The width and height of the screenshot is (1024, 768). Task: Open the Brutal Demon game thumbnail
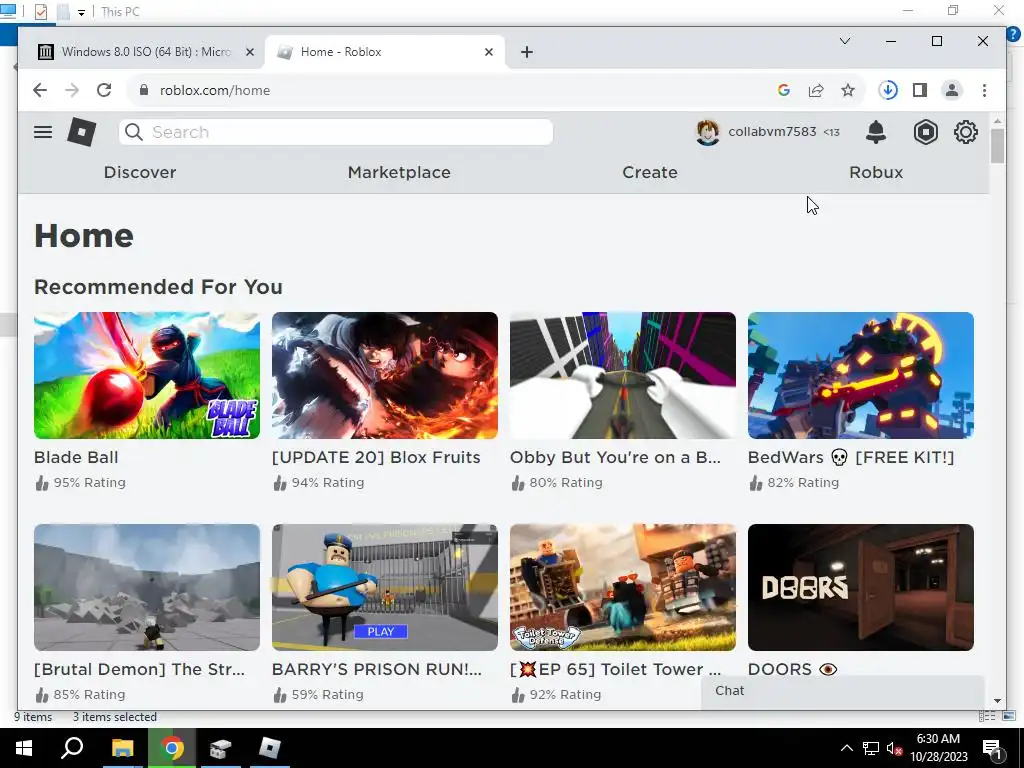click(147, 587)
